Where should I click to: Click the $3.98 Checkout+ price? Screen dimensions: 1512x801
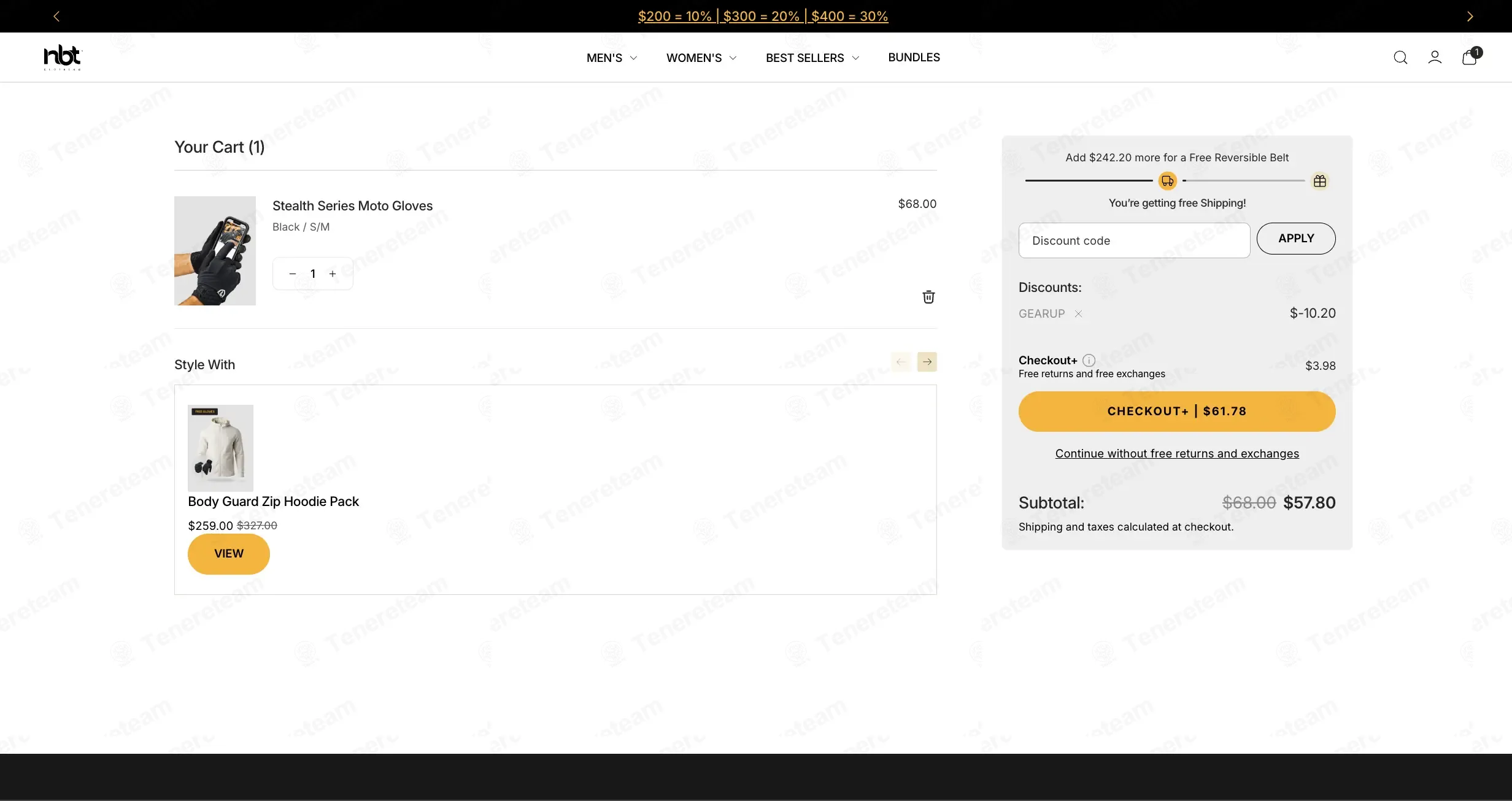tap(1321, 366)
